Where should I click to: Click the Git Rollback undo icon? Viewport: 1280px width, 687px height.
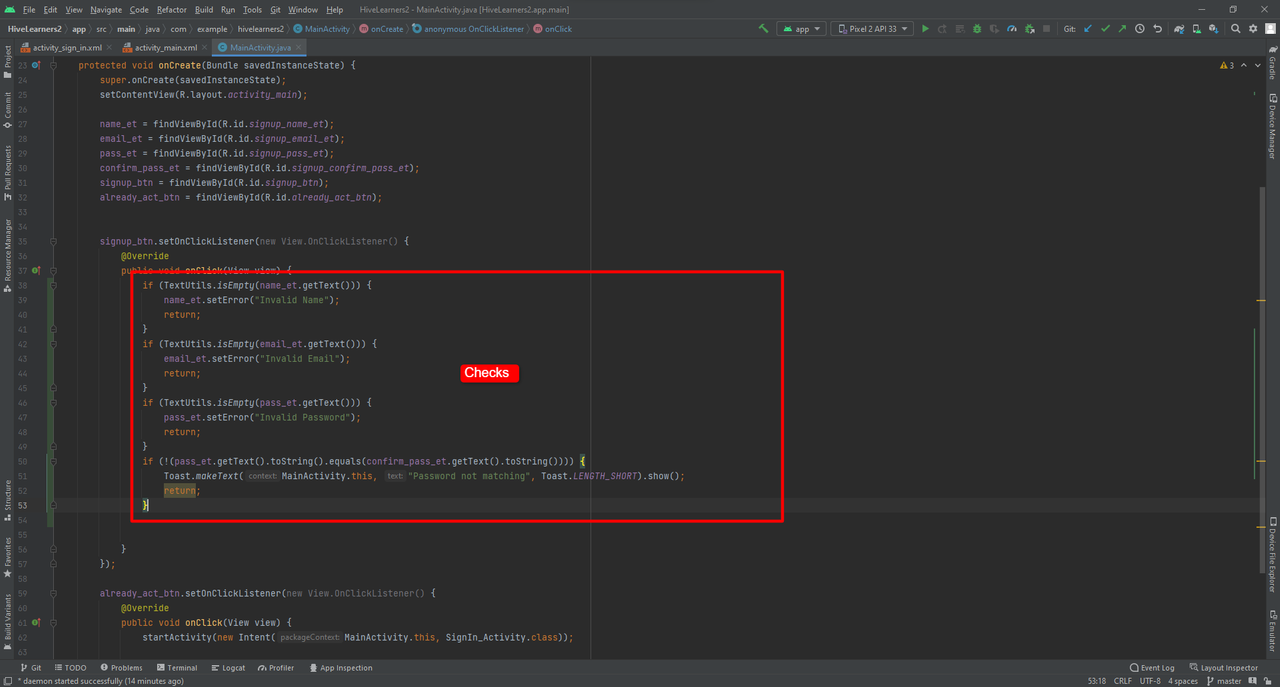pos(1158,29)
